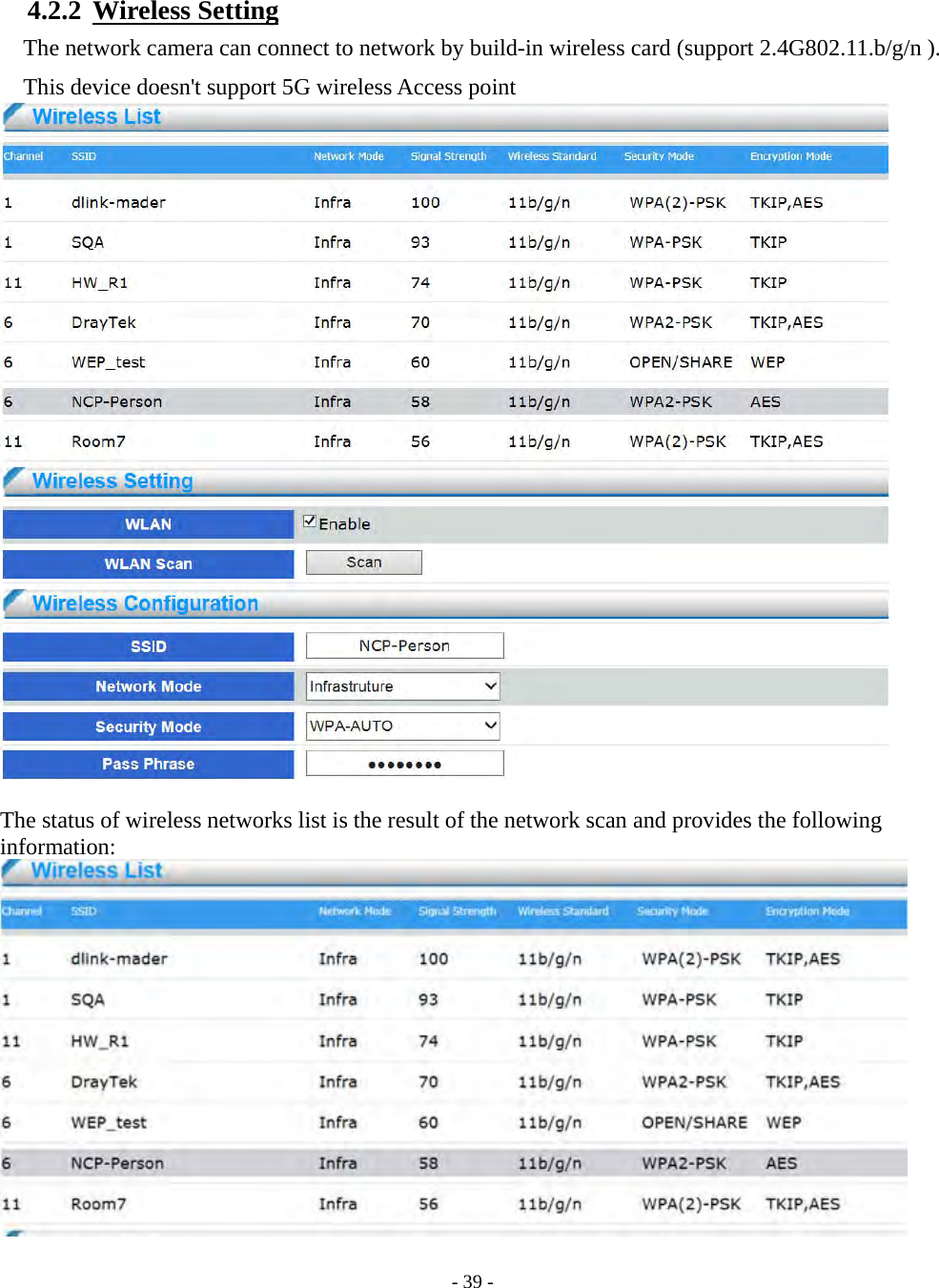
Task: Enable the WLAN checkbox
Action: pyautogui.click(x=310, y=520)
